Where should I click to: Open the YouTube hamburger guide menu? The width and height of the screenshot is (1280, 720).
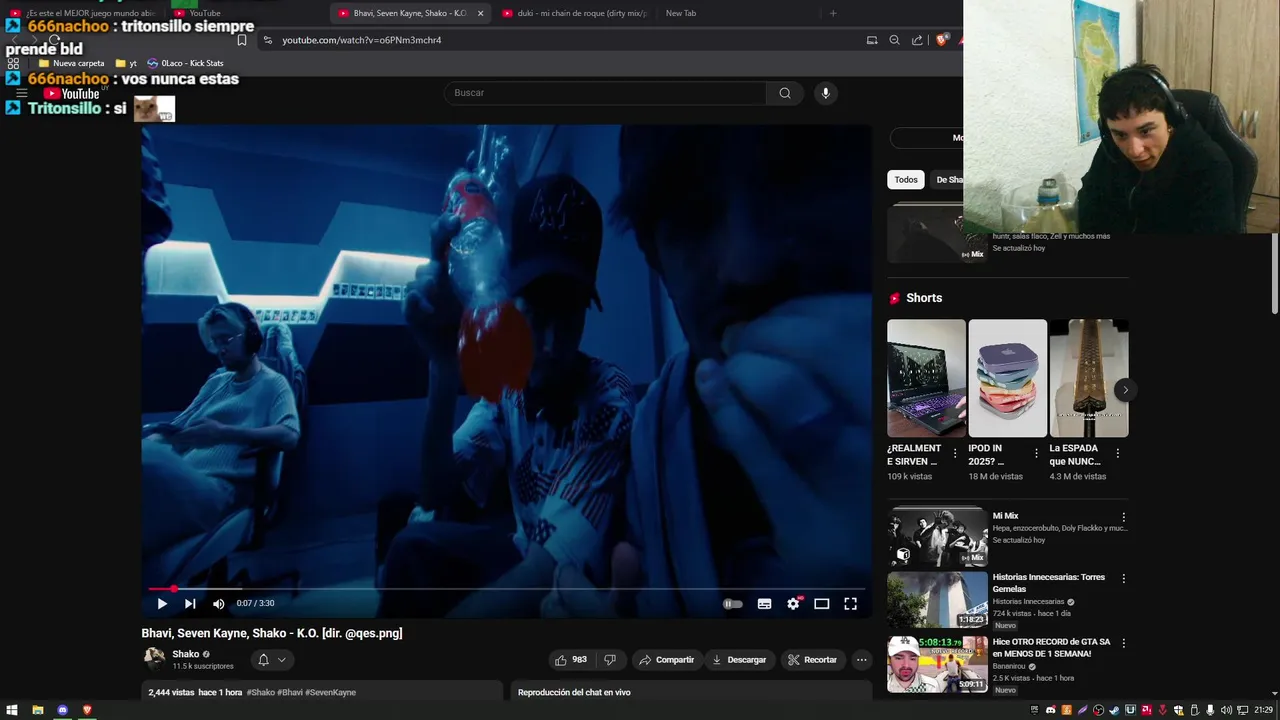(x=21, y=93)
